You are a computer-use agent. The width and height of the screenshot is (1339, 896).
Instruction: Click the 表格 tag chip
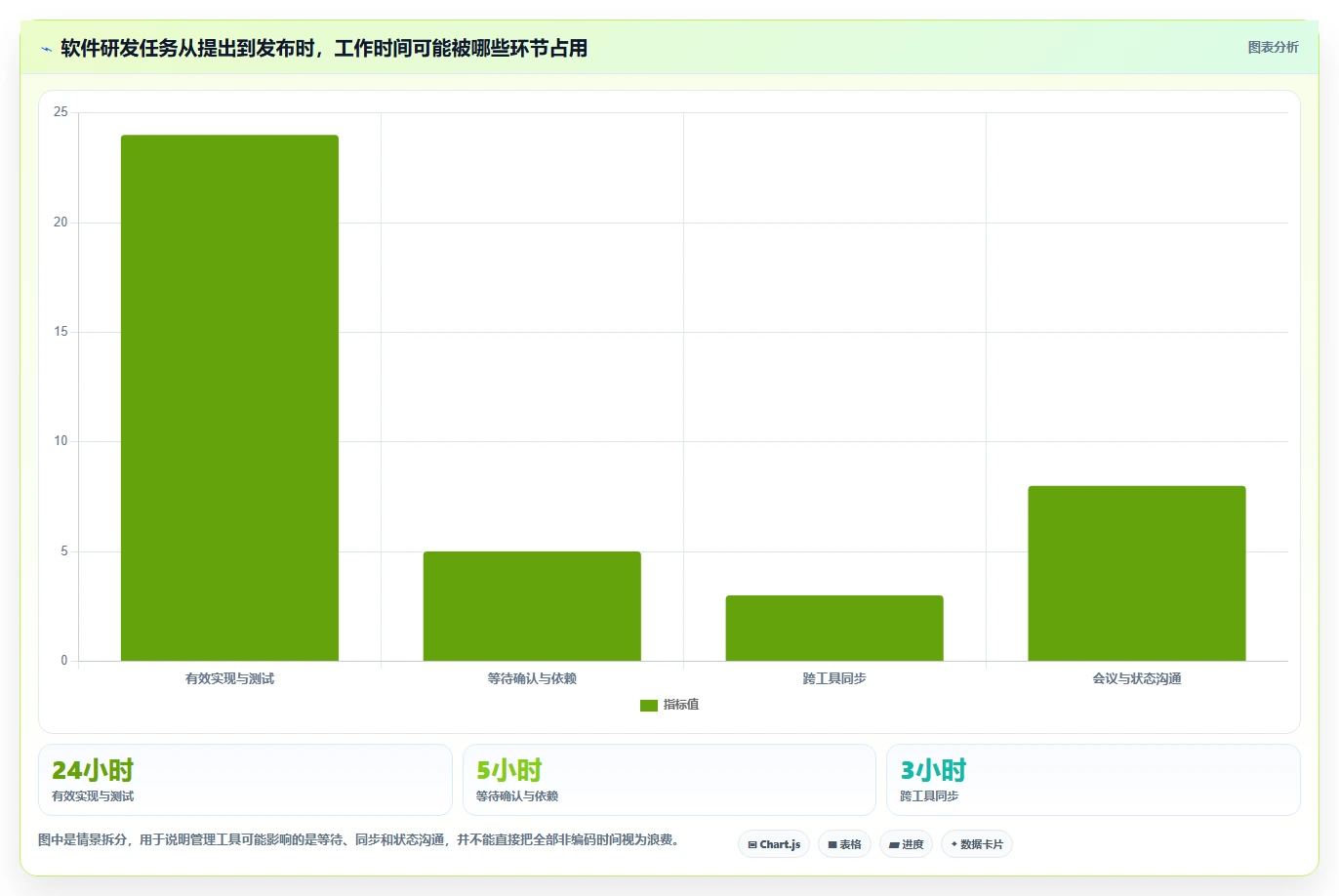(844, 844)
